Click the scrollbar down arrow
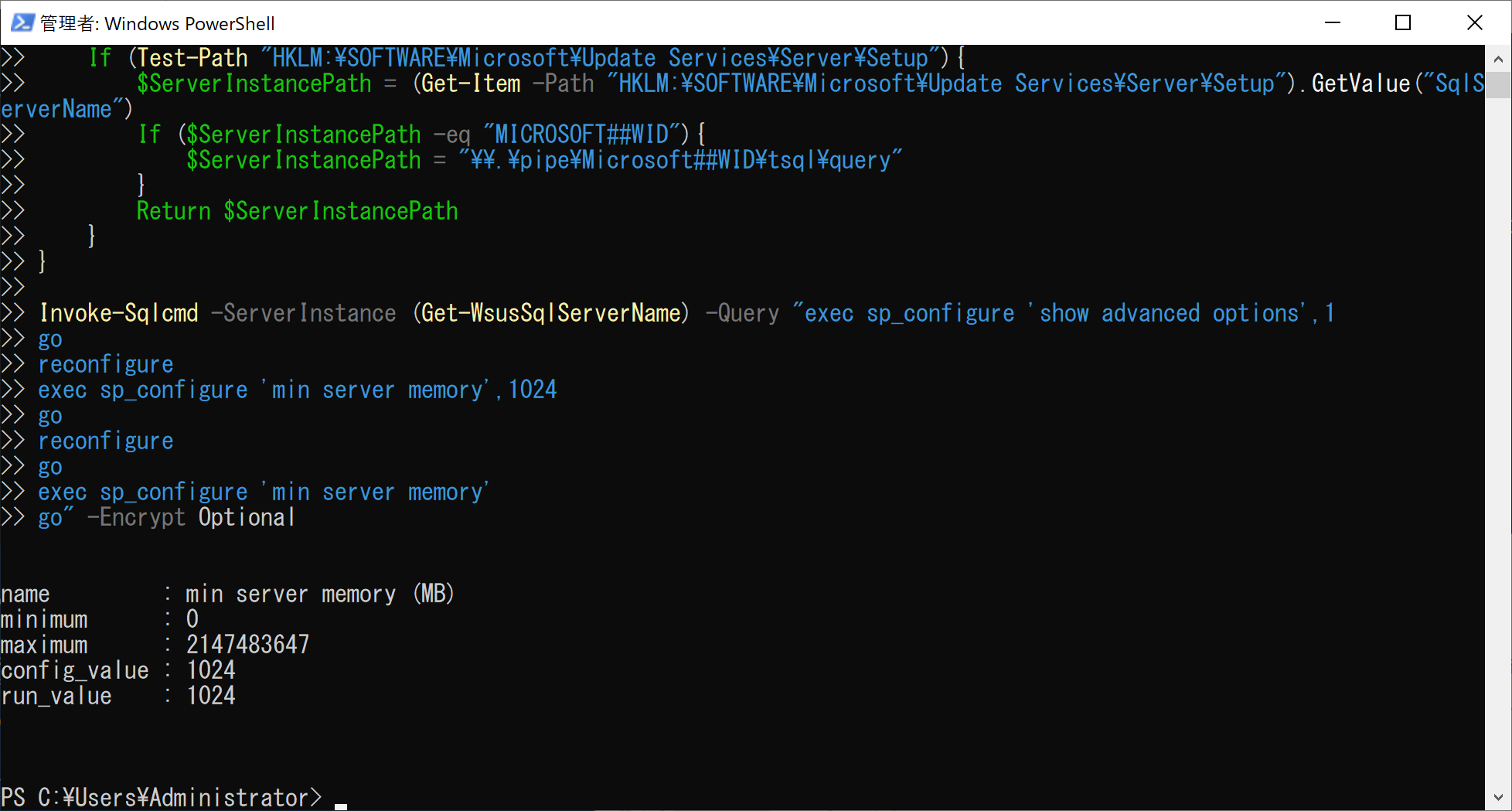The width and height of the screenshot is (1512, 811). click(1497, 798)
